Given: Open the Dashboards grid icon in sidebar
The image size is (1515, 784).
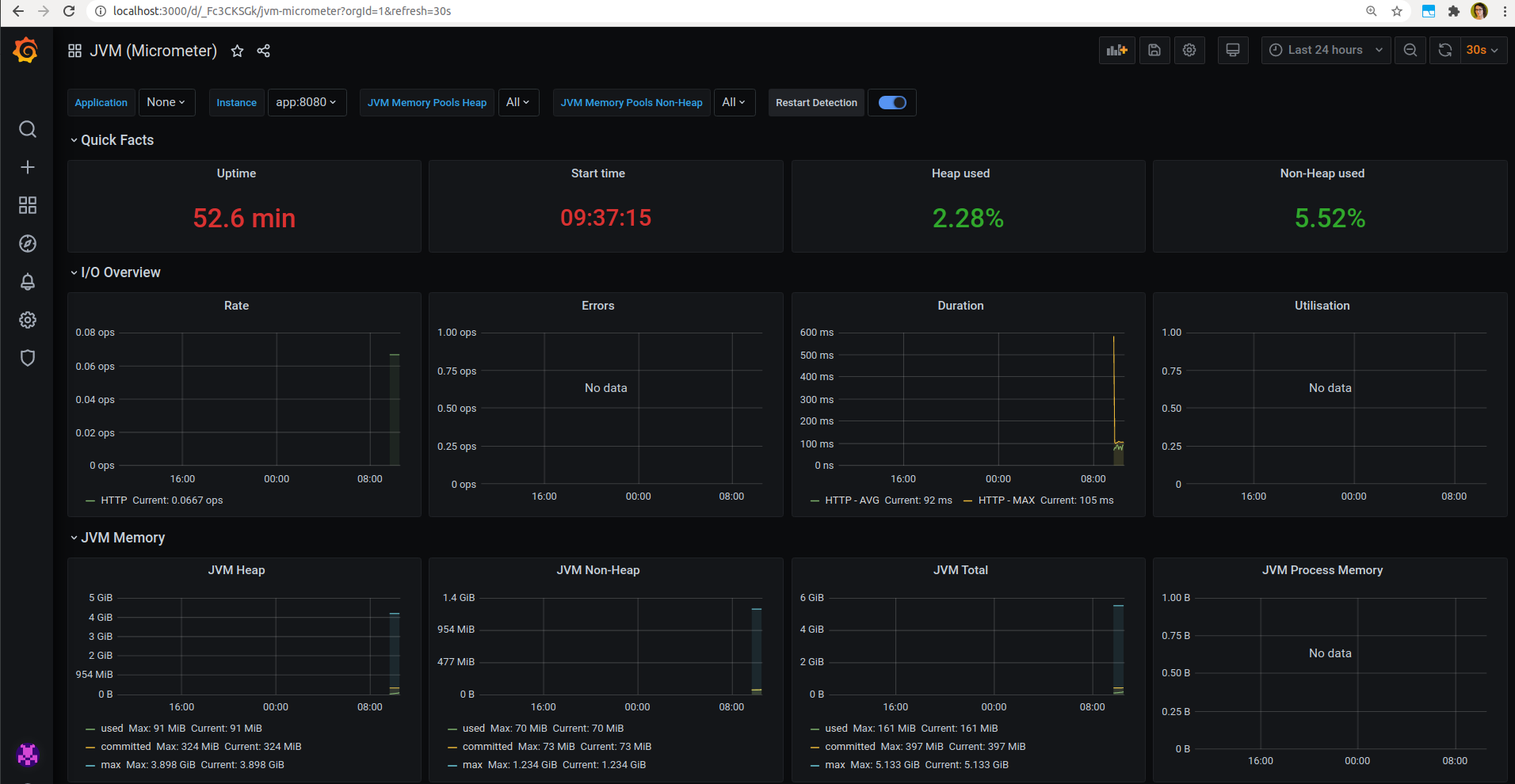Looking at the screenshot, I should click(x=28, y=205).
